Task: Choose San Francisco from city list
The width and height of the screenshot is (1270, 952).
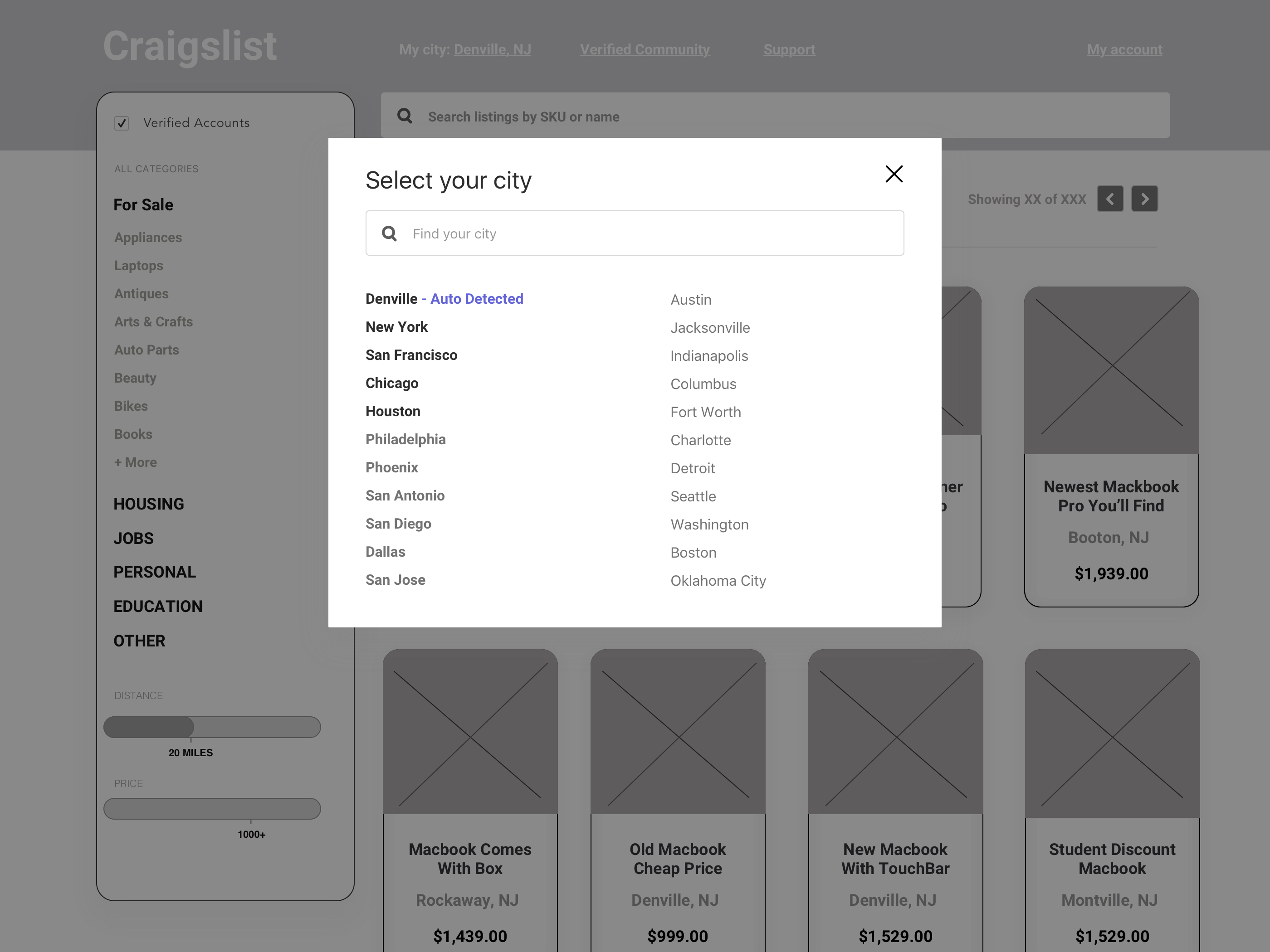Action: tap(412, 355)
